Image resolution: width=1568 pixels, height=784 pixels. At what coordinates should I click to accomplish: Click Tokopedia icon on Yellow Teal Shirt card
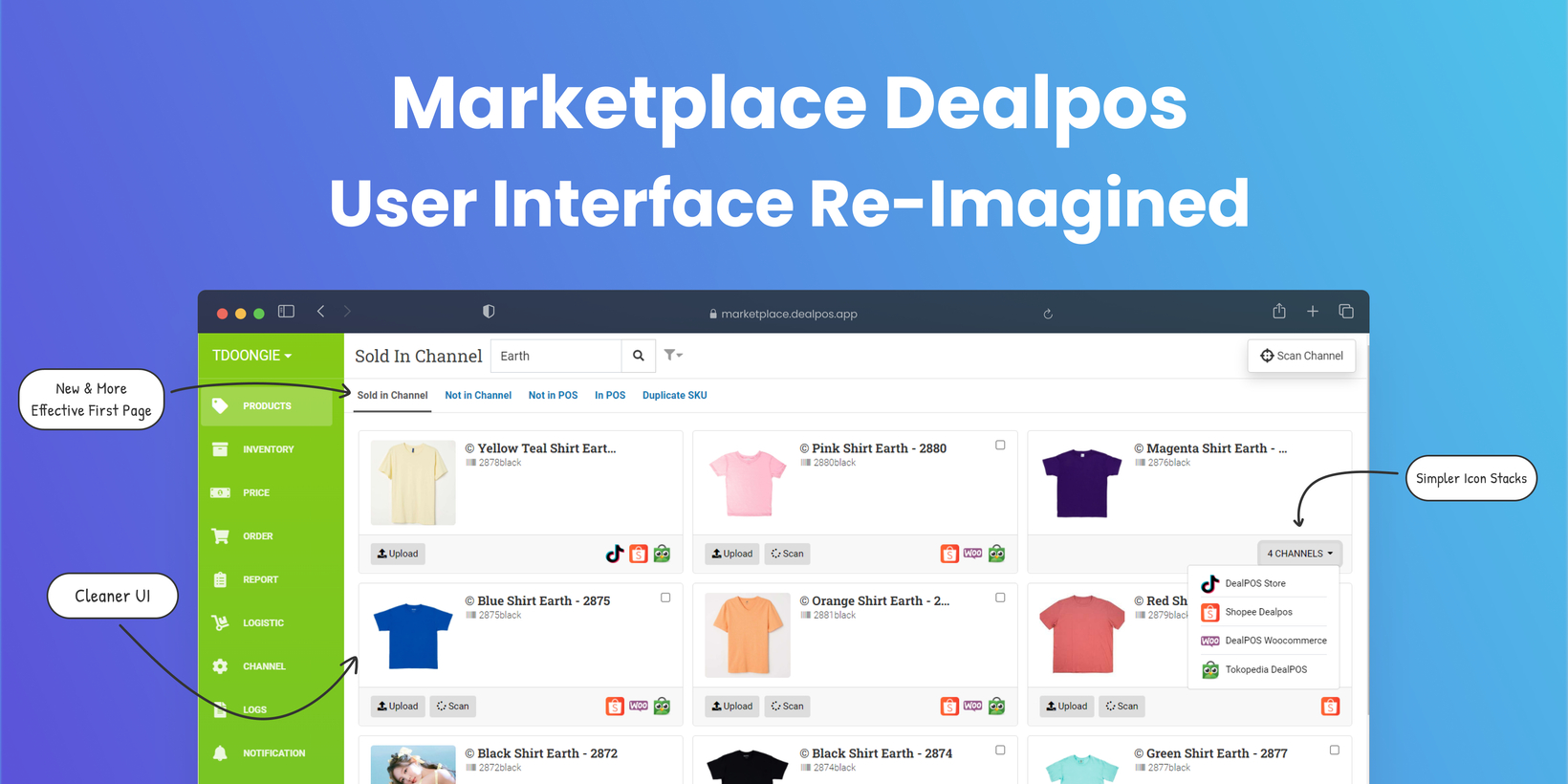662,554
